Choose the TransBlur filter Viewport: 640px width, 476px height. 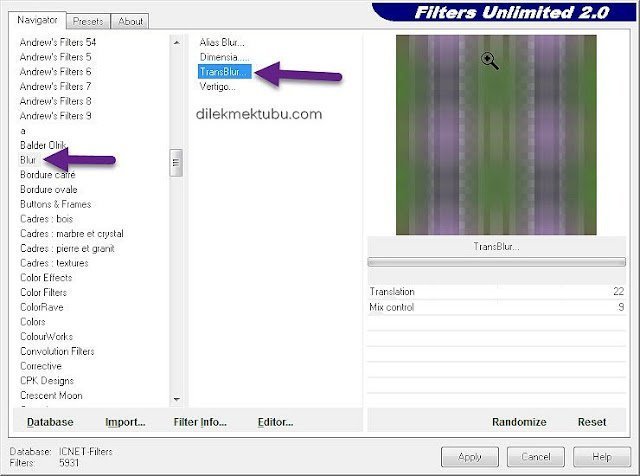click(224, 72)
